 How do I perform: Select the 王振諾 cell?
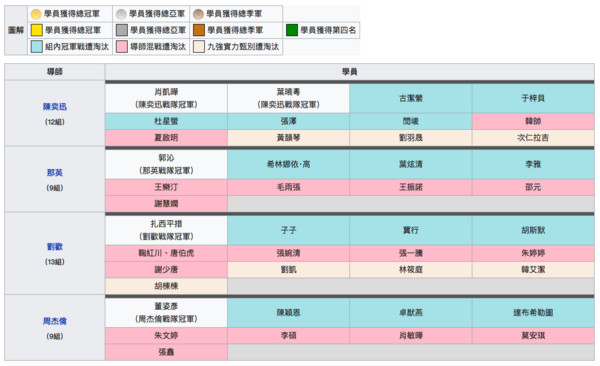click(x=411, y=187)
